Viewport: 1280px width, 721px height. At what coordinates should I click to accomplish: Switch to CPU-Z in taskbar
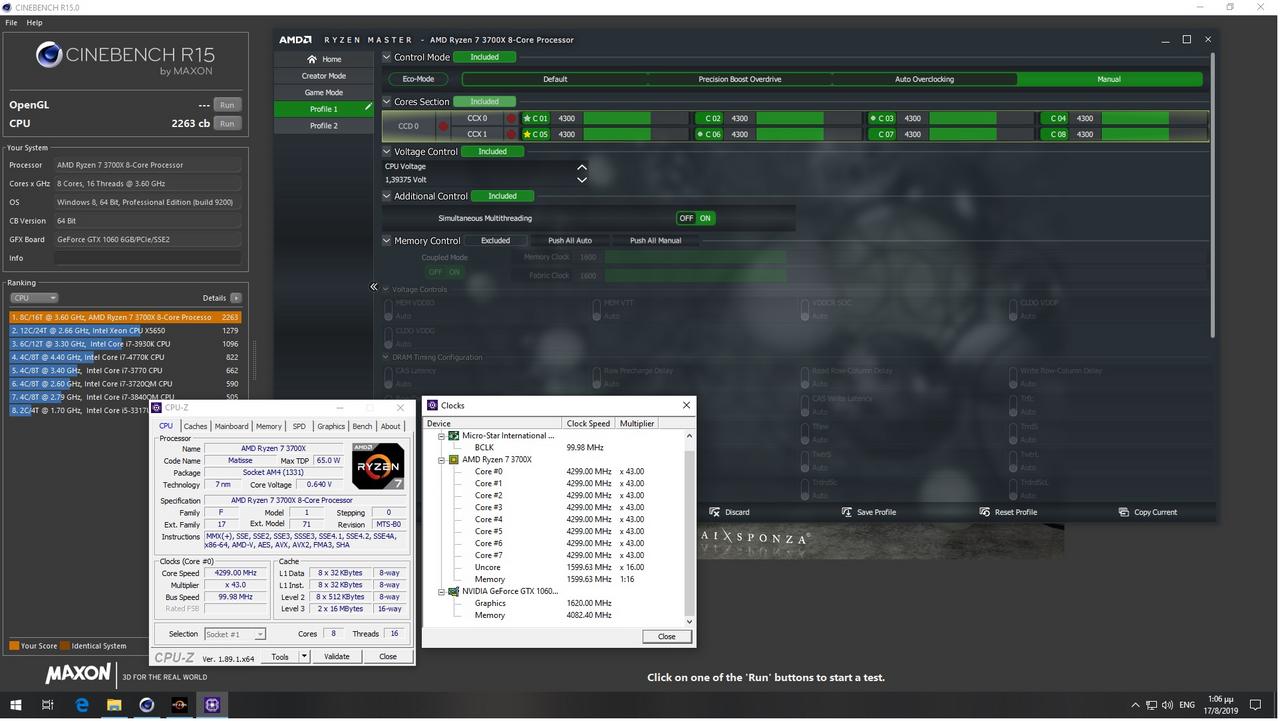[212, 705]
